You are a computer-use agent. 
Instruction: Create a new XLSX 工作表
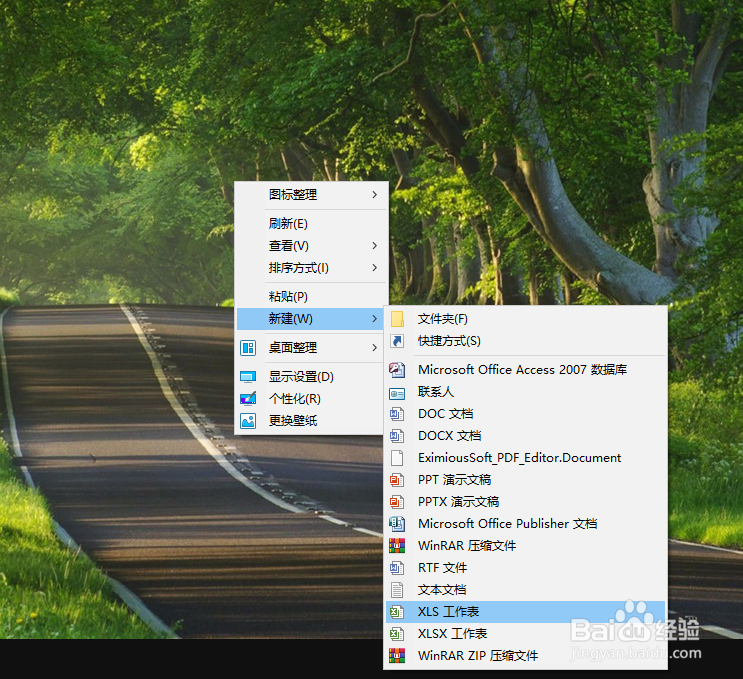(x=526, y=634)
